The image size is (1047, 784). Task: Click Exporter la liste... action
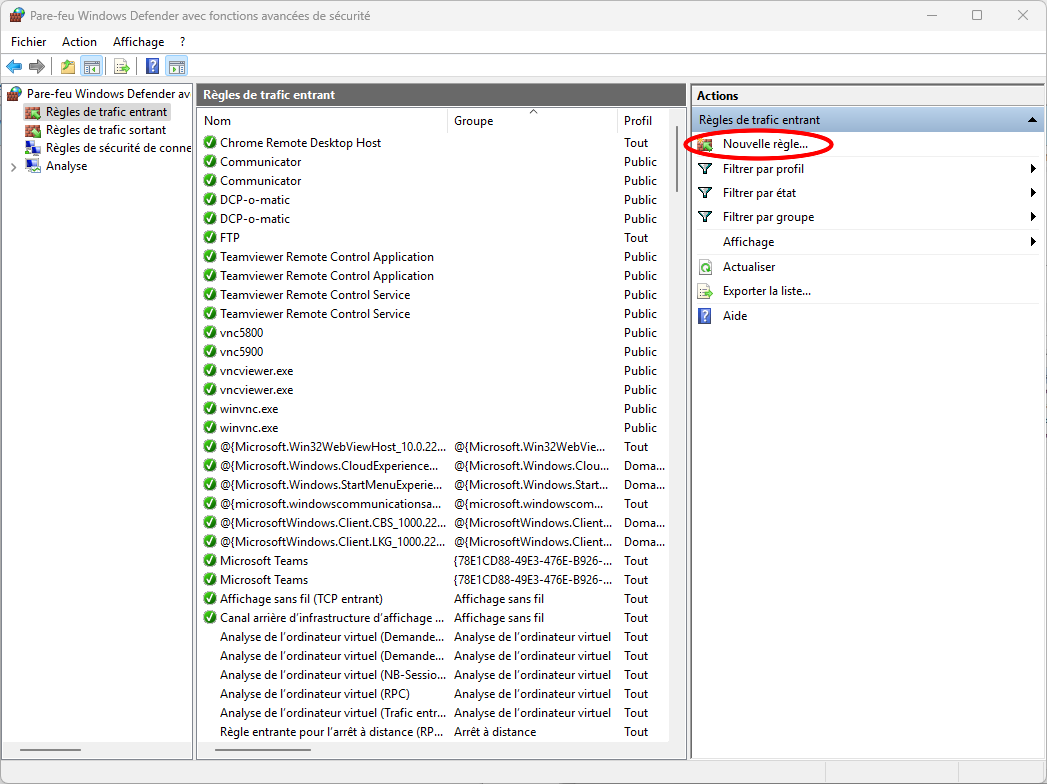tap(766, 291)
